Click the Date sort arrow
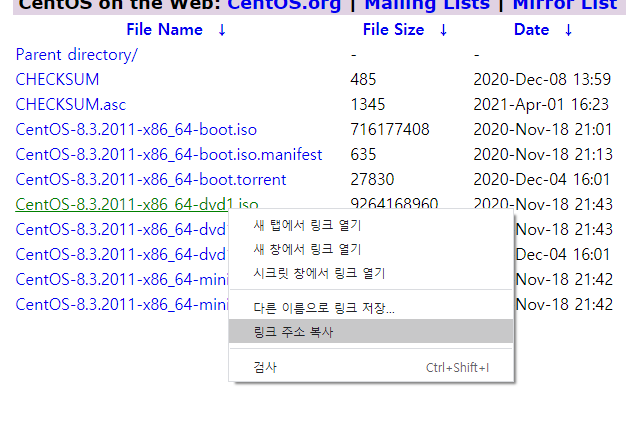The width and height of the screenshot is (626, 436). click(568, 30)
